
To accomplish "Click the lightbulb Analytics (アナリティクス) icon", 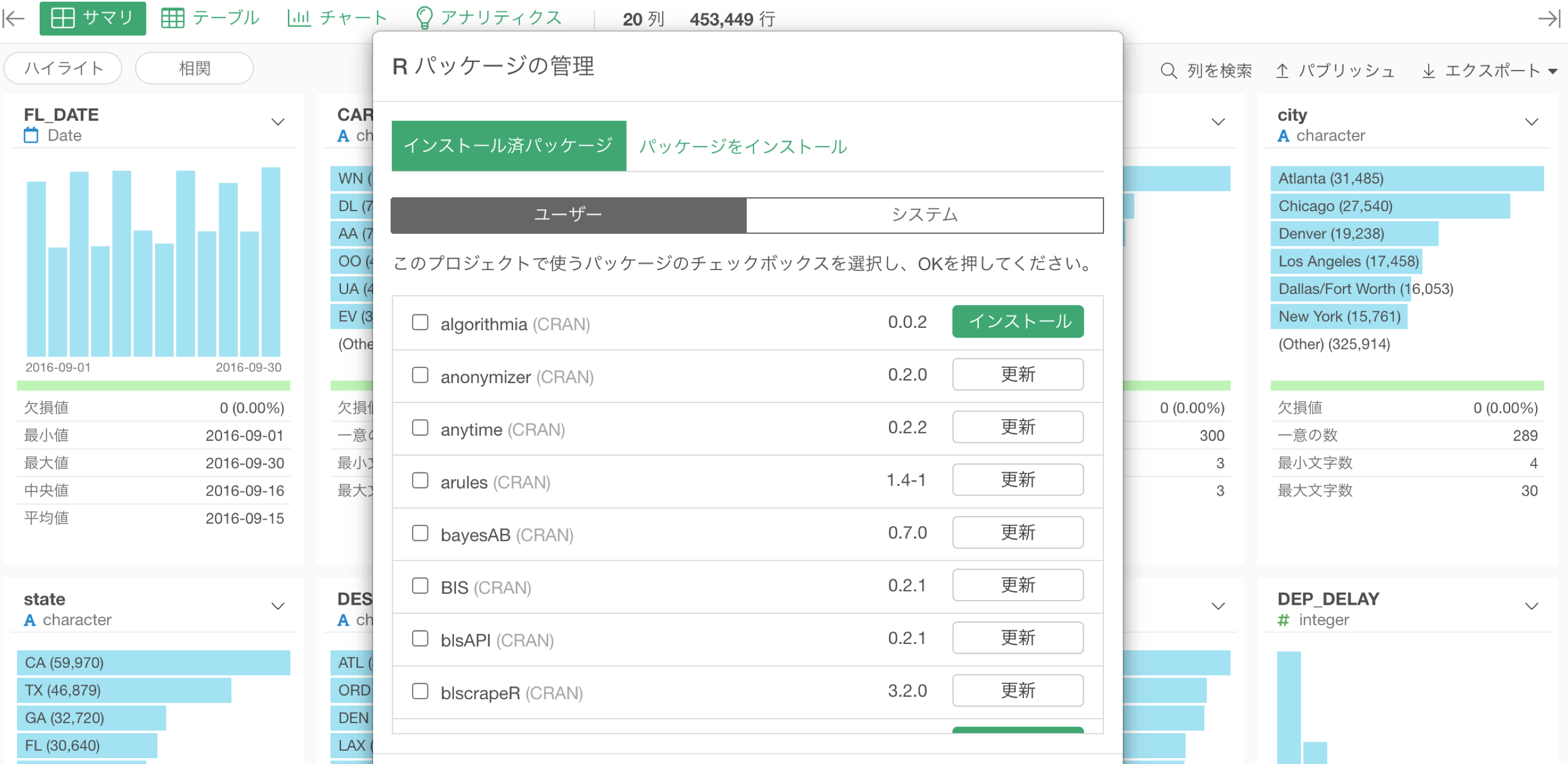I will tap(423, 18).
